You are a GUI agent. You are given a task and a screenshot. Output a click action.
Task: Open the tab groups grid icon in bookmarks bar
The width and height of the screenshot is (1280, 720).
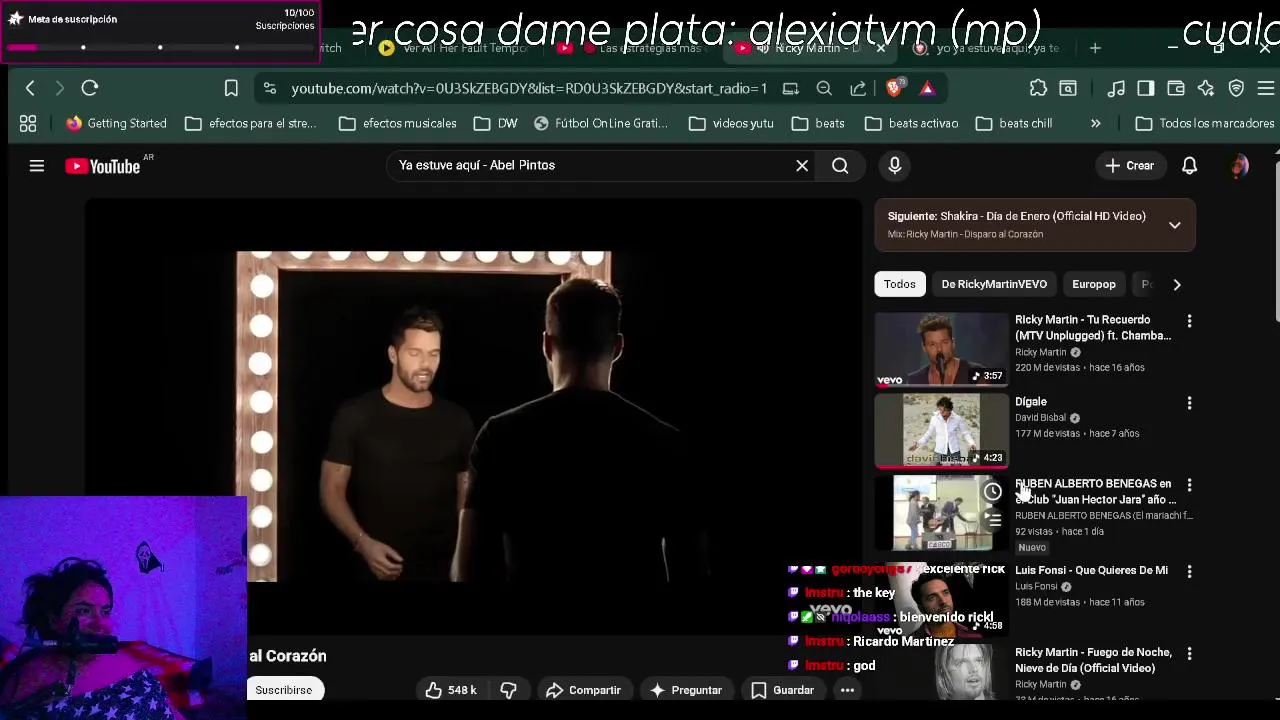(x=28, y=123)
